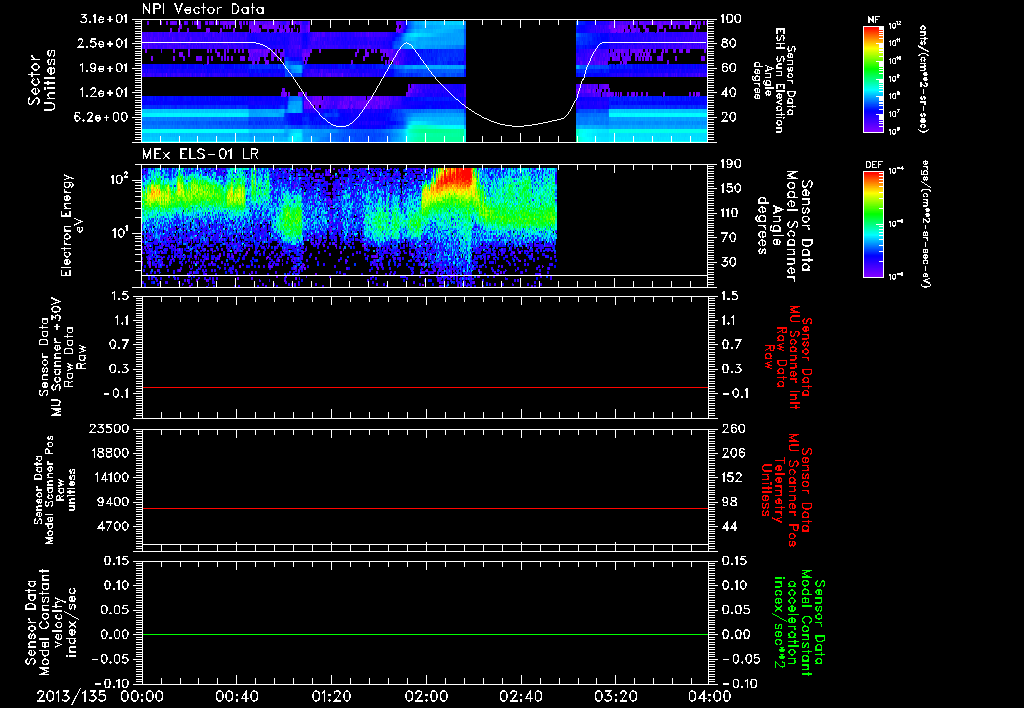Image resolution: width=1024 pixels, height=708 pixels.
Task: Click the DEF label above the color bar
Action: click(x=874, y=165)
